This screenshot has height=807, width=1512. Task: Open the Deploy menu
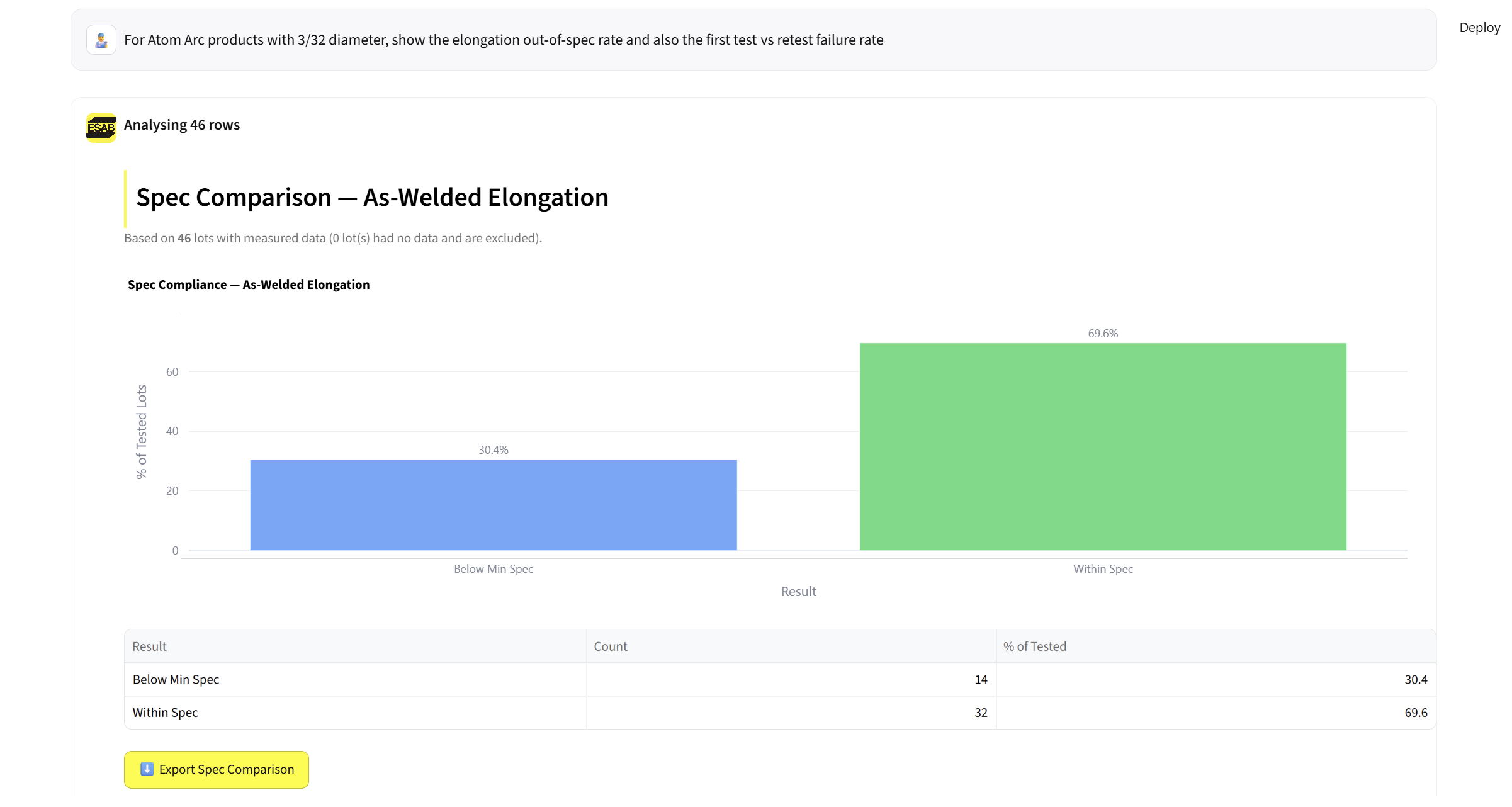point(1479,28)
